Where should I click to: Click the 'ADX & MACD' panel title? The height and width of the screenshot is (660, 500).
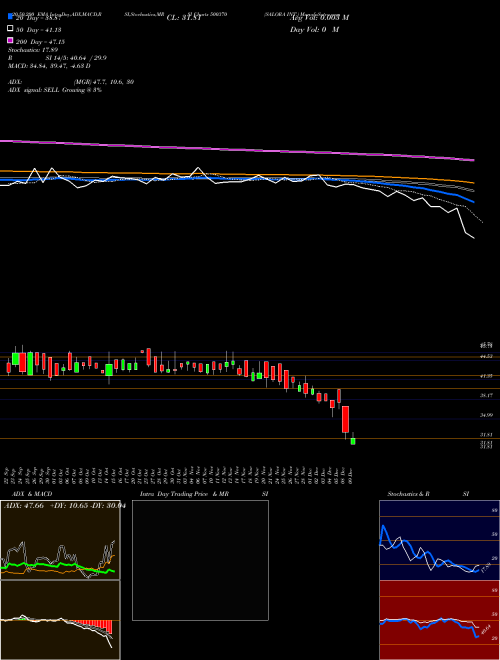click(32, 494)
